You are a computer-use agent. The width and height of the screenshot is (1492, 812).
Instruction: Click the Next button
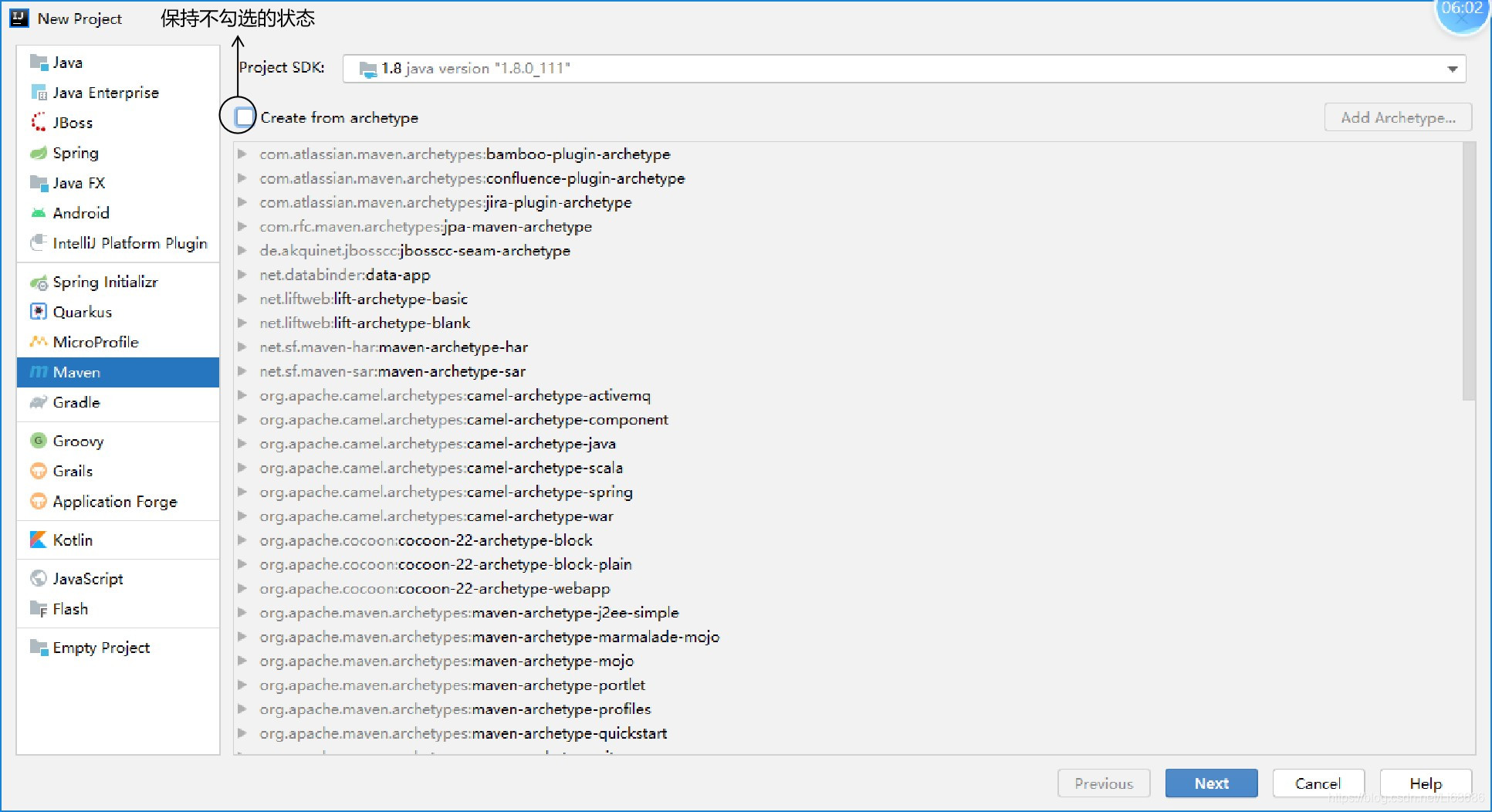tap(1211, 783)
